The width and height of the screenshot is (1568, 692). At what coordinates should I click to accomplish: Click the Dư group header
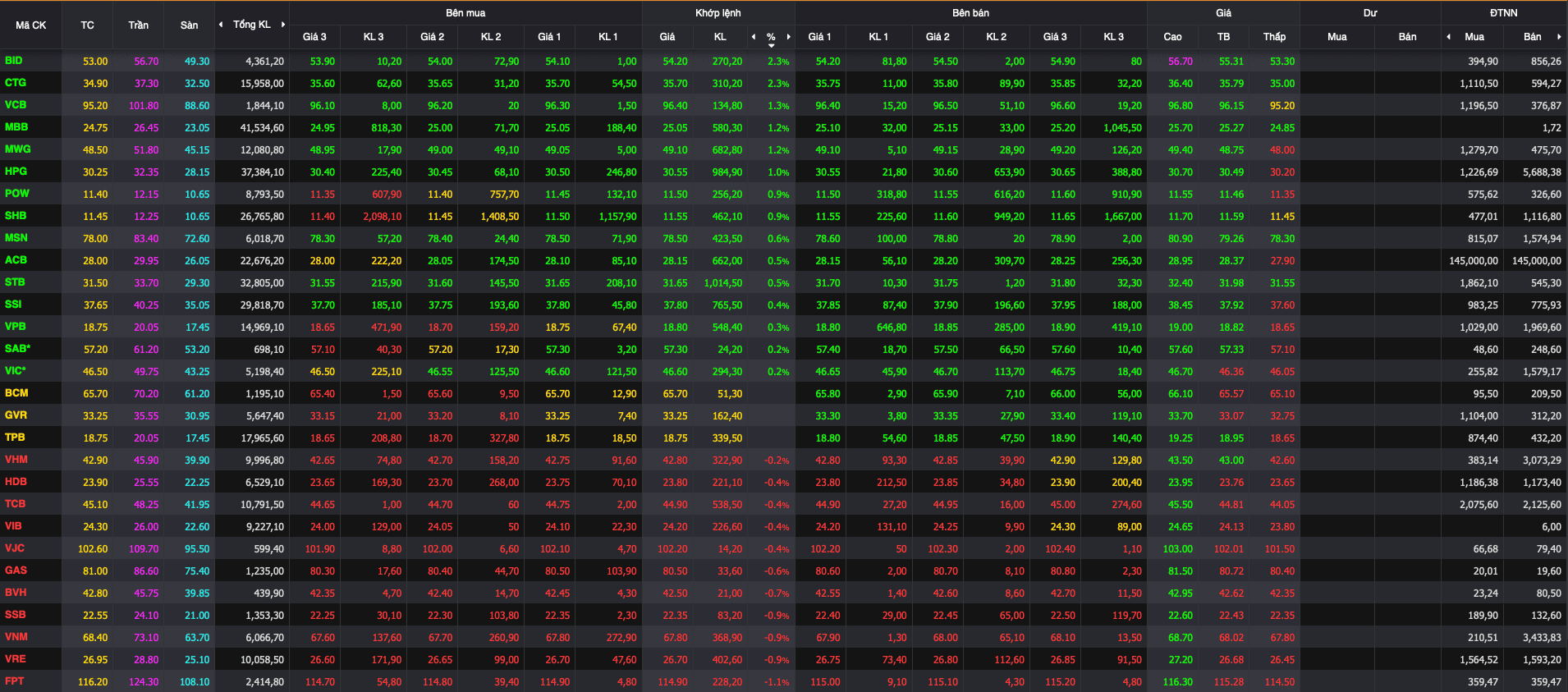pyautogui.click(x=1370, y=13)
